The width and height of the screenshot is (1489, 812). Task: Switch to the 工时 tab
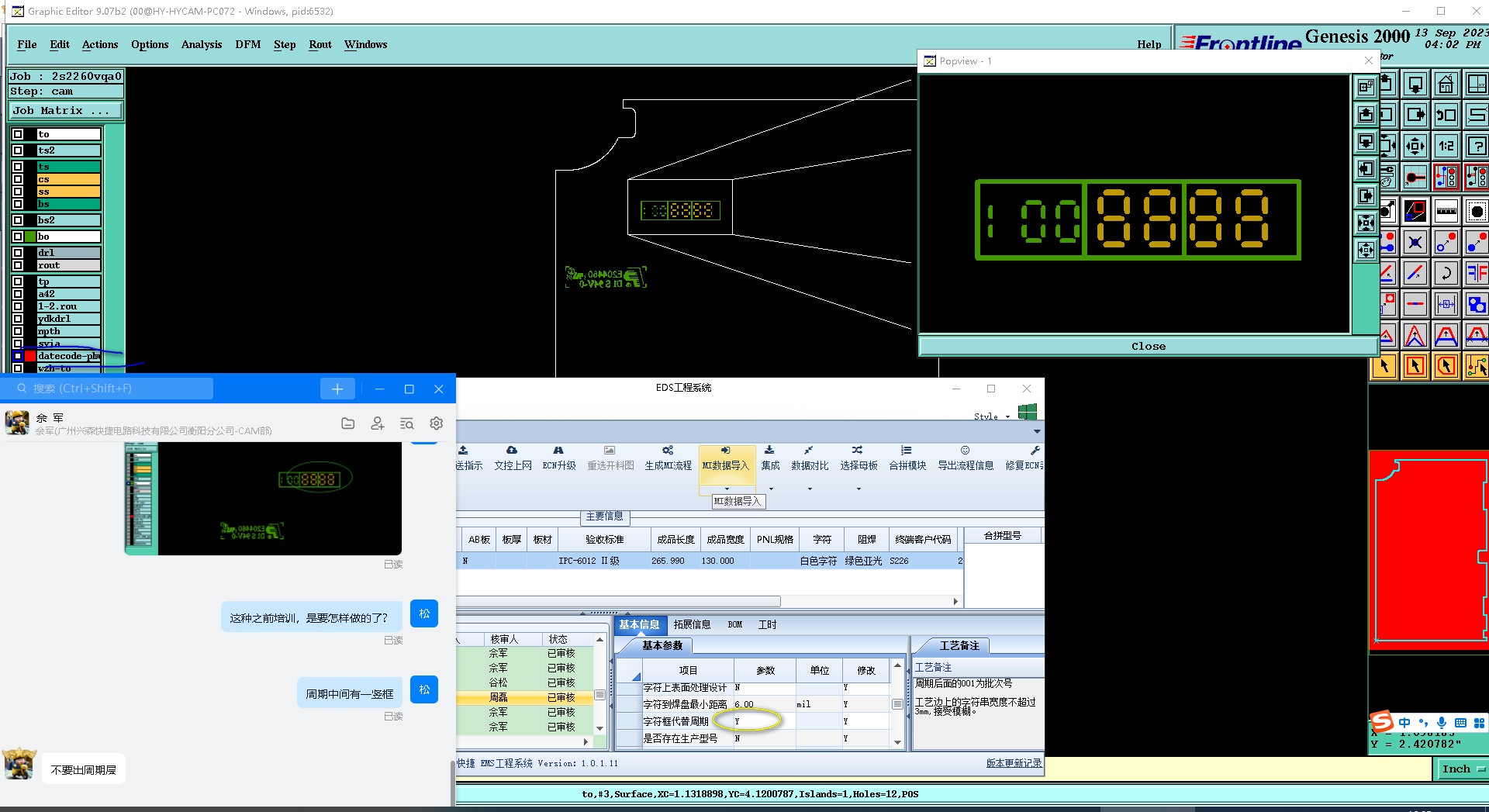click(x=767, y=624)
